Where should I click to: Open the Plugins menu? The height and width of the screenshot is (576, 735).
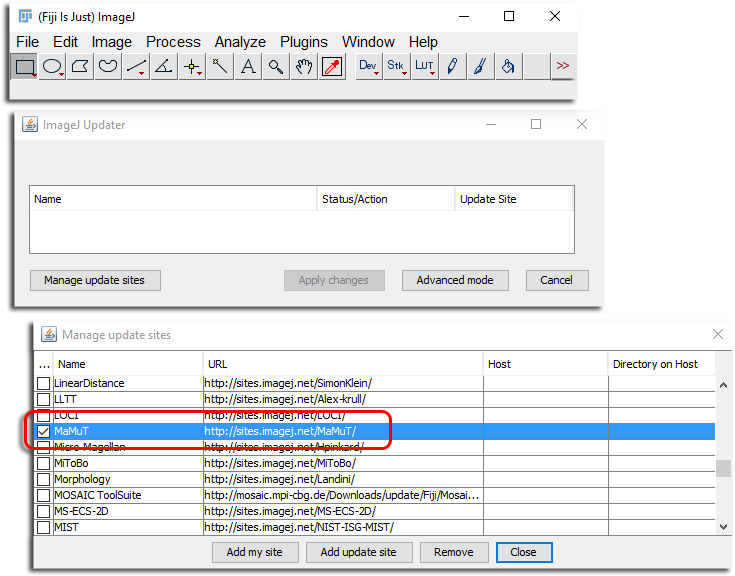click(x=304, y=42)
